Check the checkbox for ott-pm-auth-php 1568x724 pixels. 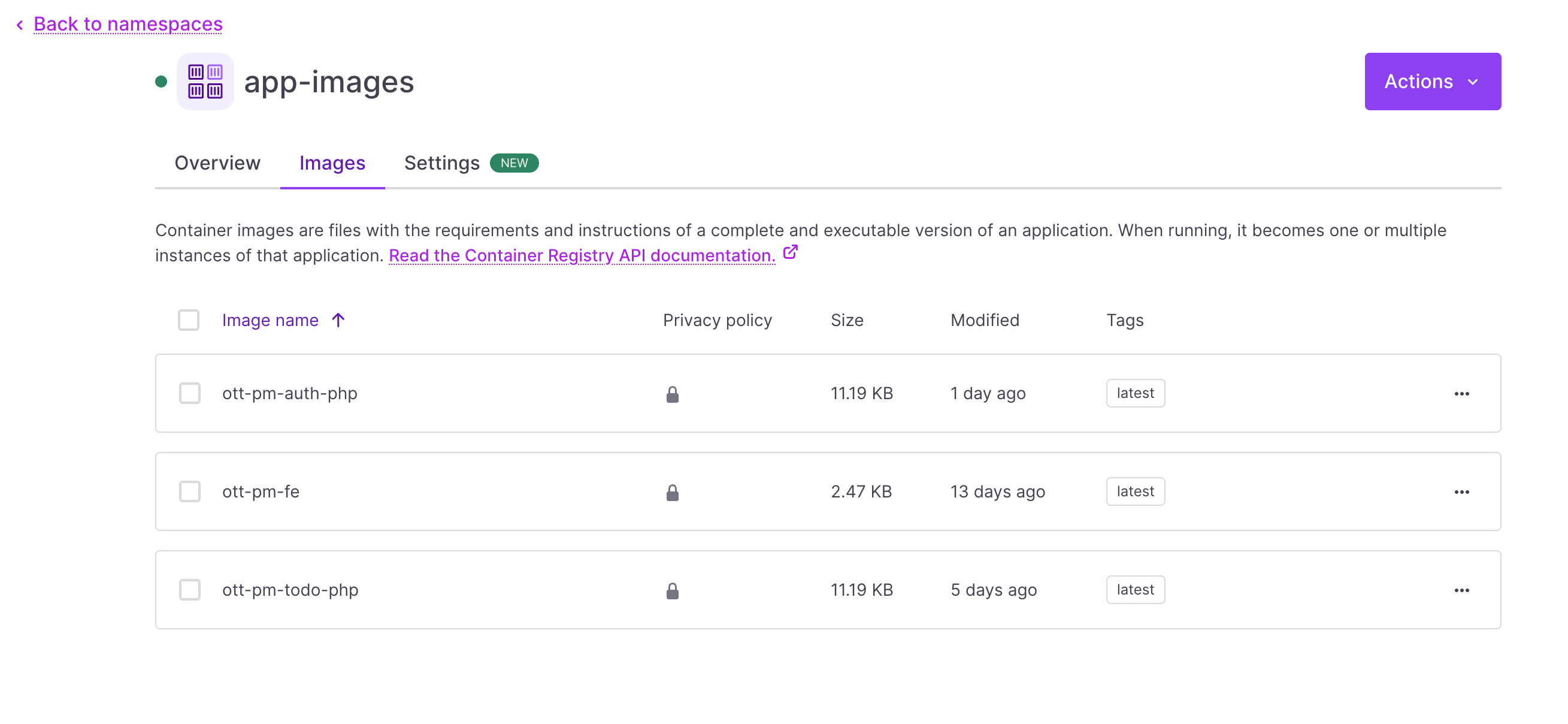click(189, 393)
